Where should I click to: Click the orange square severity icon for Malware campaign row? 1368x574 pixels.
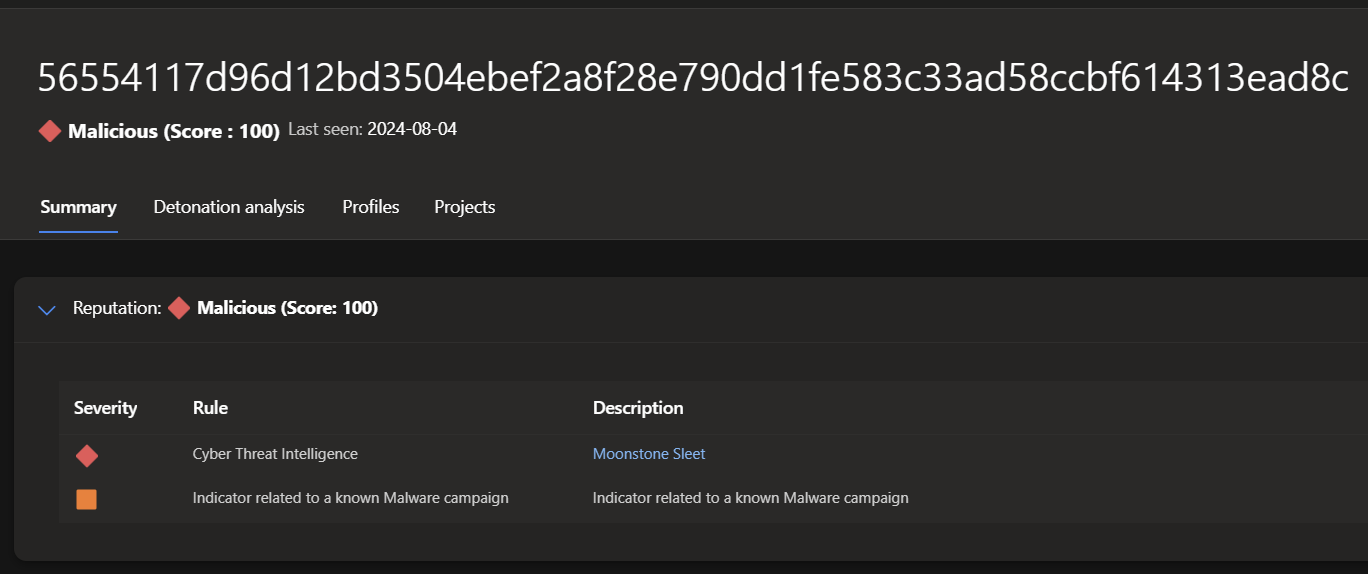tap(87, 498)
